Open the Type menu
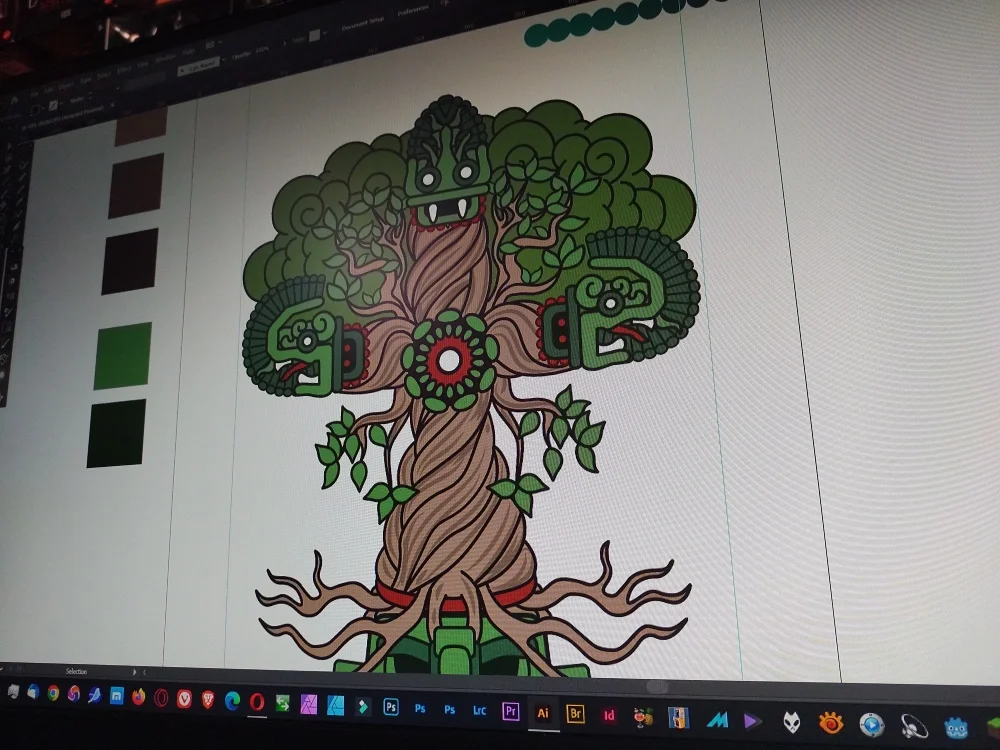Image resolution: width=1000 pixels, height=750 pixels. tap(85, 80)
